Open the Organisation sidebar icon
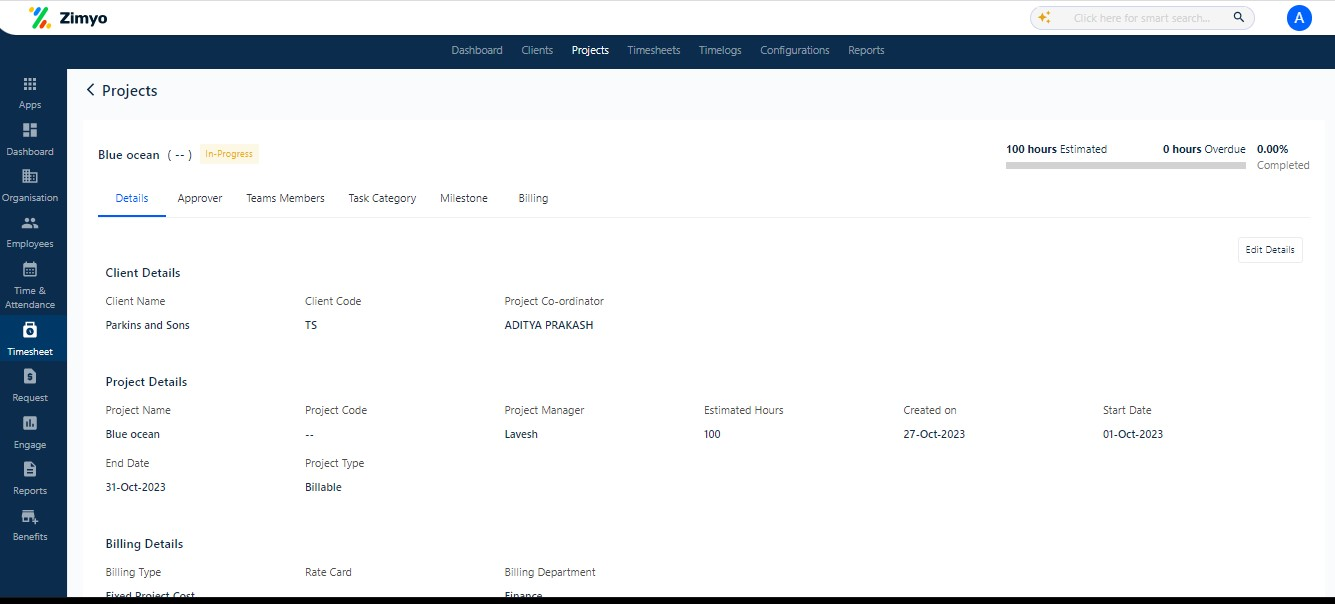Image resolution: width=1335 pixels, height=604 pixels. tap(30, 177)
